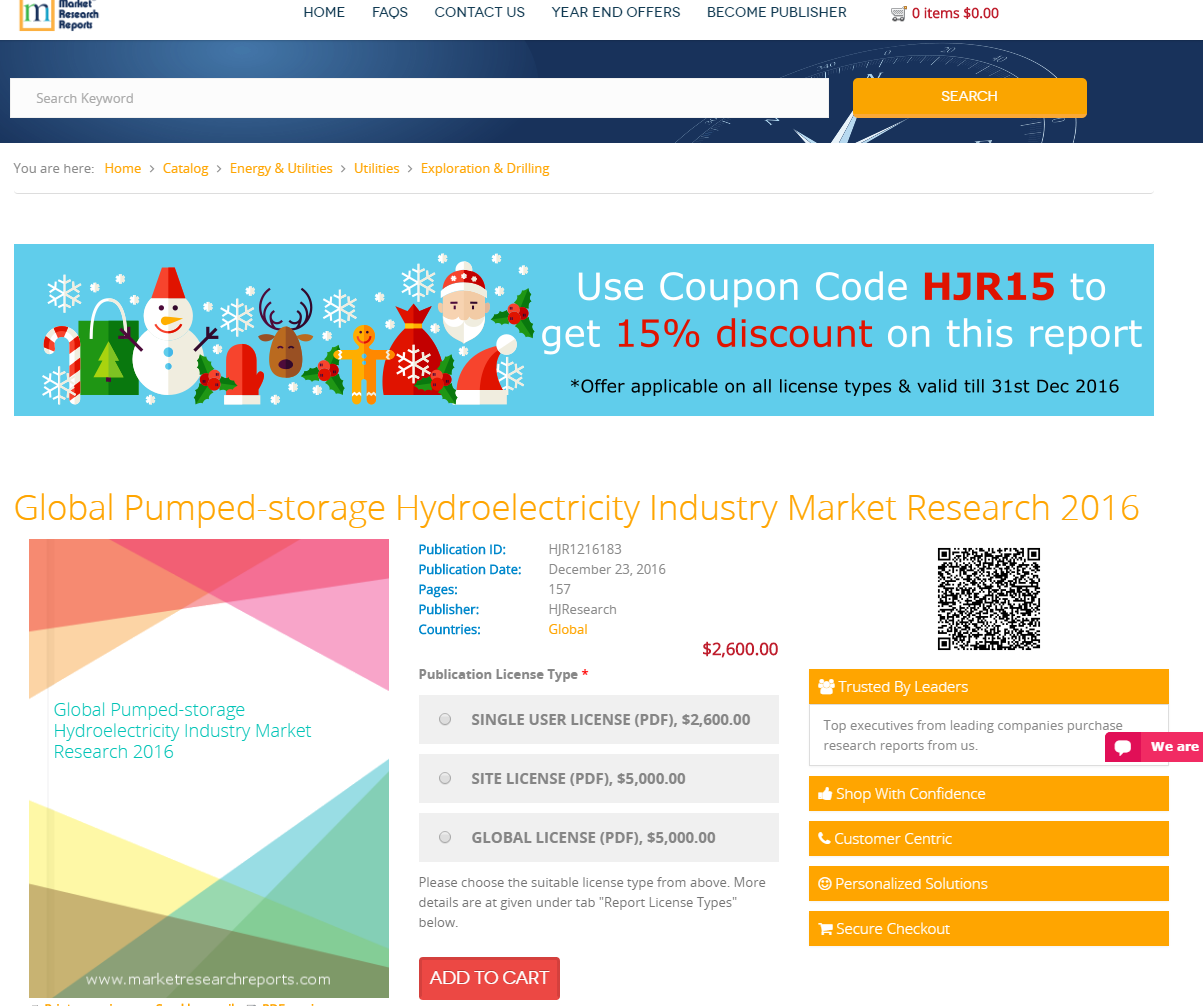Image resolution: width=1203 pixels, height=1006 pixels.
Task: Click the Utilities breadcrumb link
Action: [x=377, y=168]
